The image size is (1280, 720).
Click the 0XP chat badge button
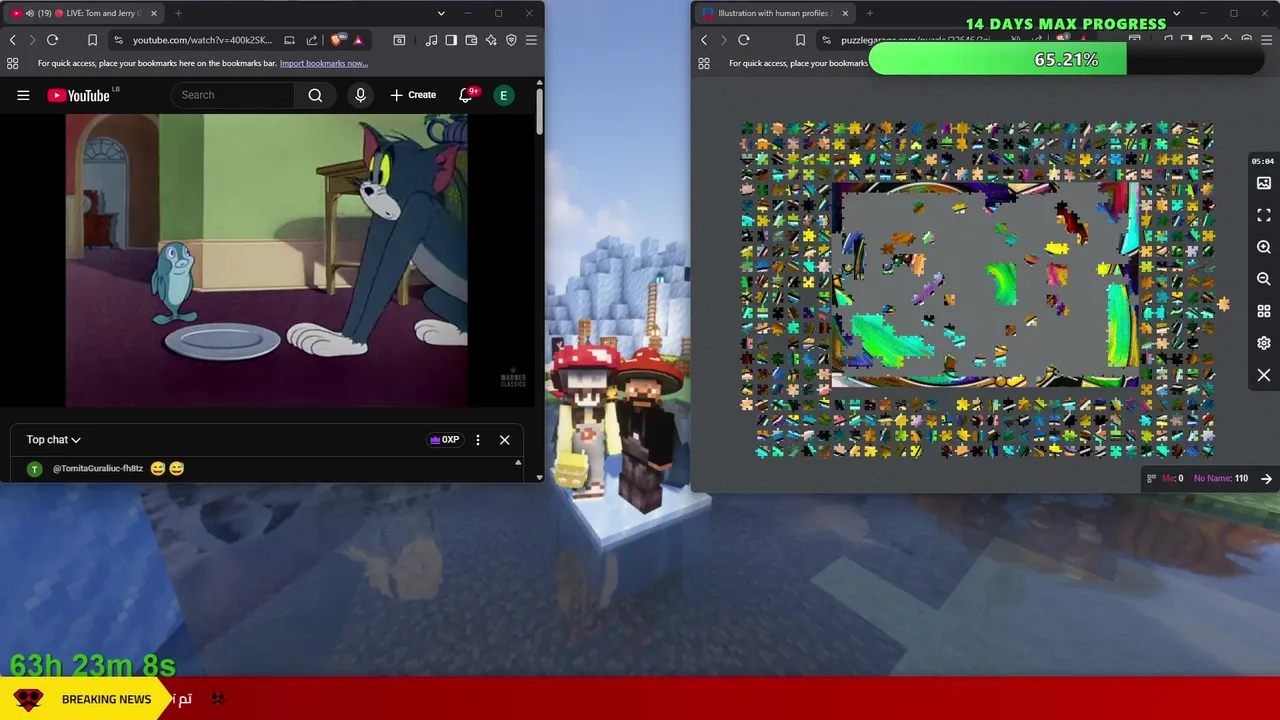pyautogui.click(x=445, y=440)
